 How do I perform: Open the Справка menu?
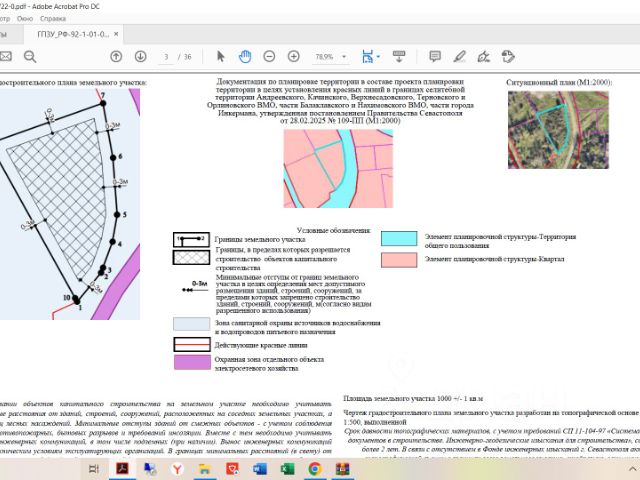tap(54, 18)
